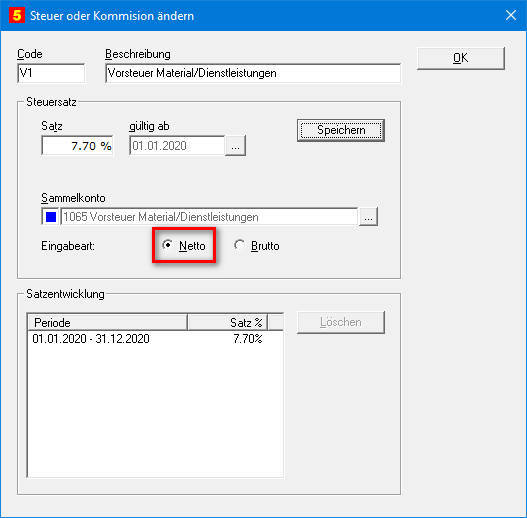527x518 pixels.
Task: Click the 7.70% value in the rate list
Action: [x=248, y=338]
